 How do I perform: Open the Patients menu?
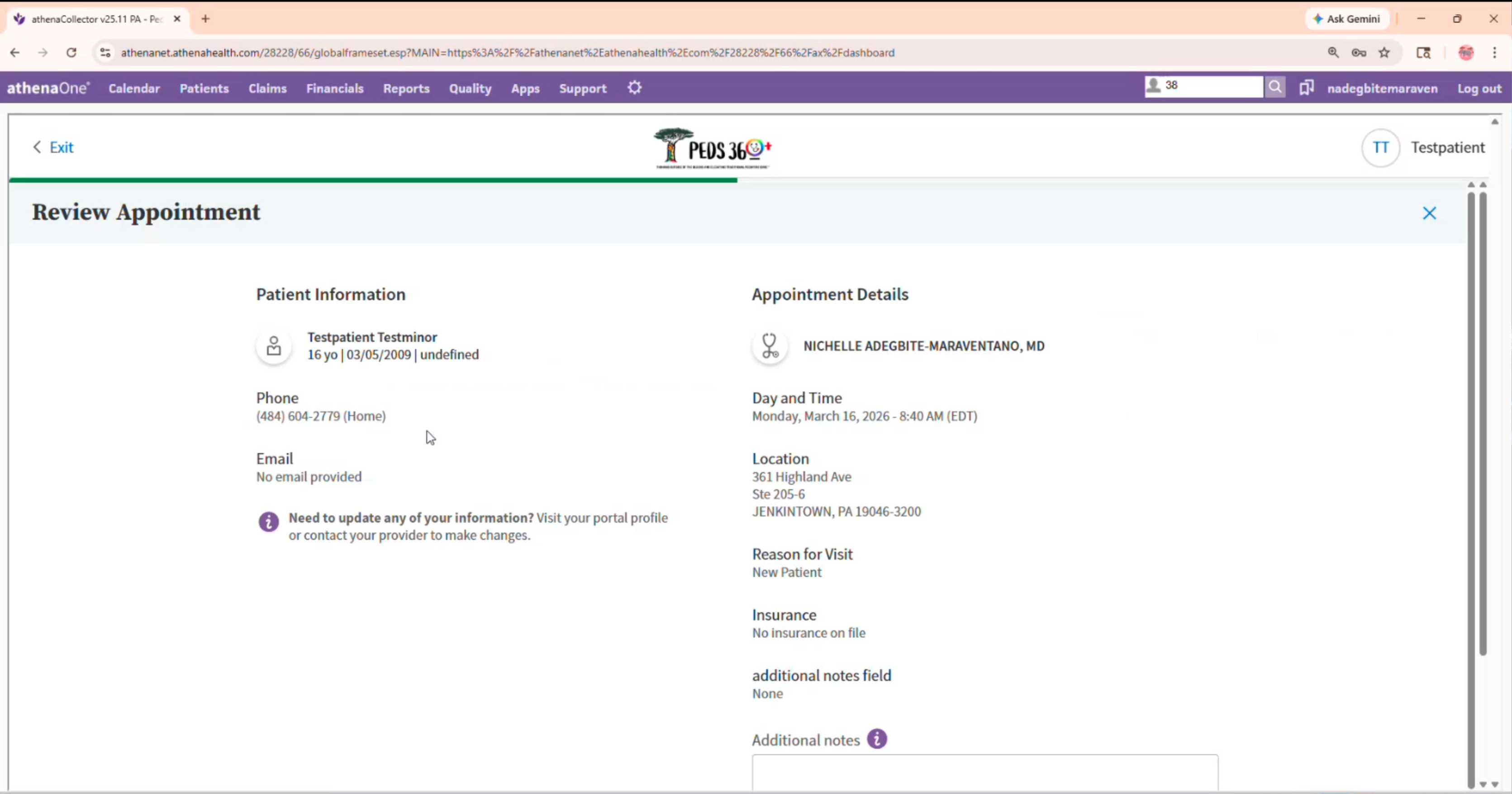coord(204,89)
